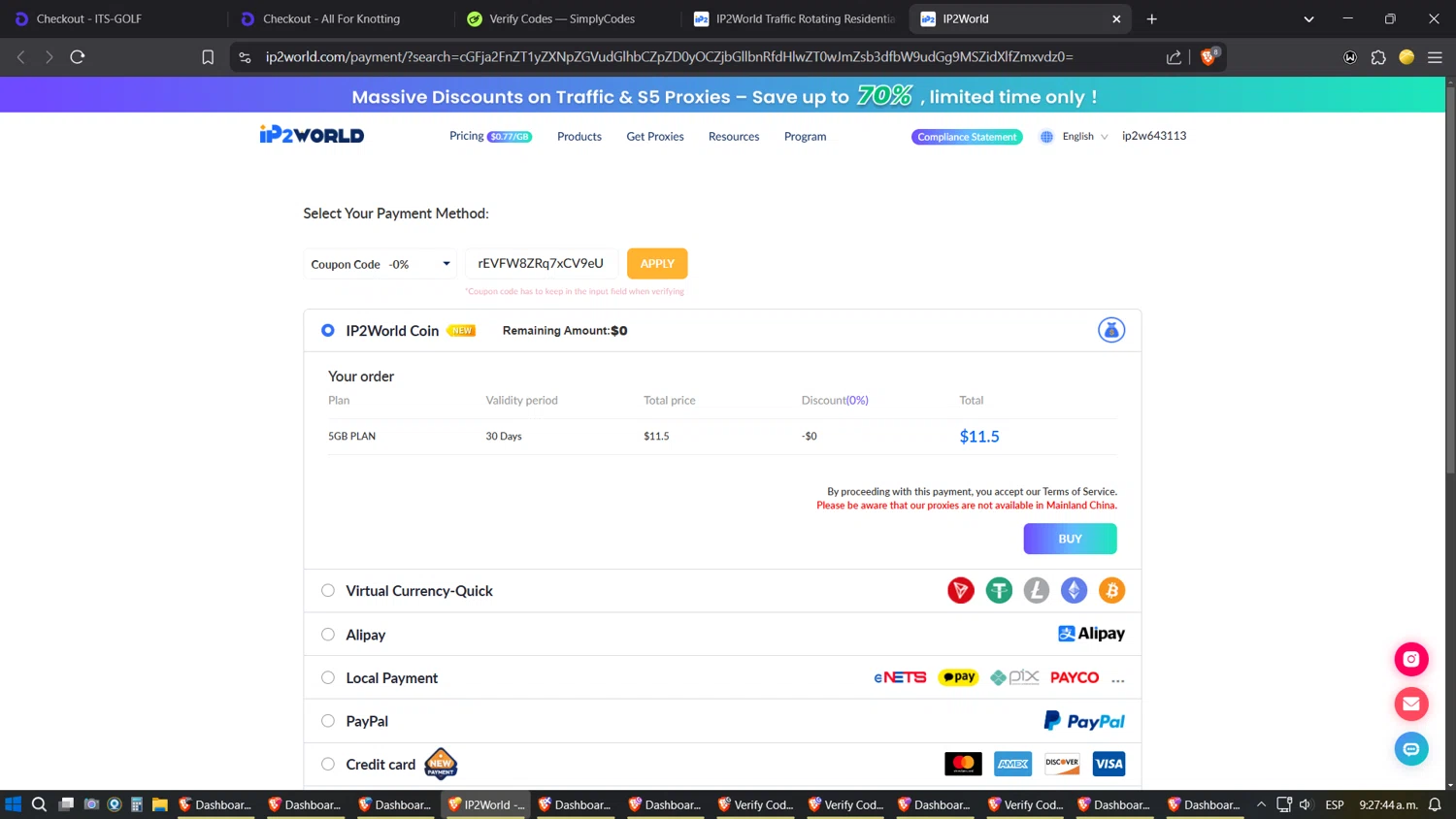The width and height of the screenshot is (1456, 819).
Task: Open the Coupon Code -0% dropdown
Action: (x=380, y=264)
